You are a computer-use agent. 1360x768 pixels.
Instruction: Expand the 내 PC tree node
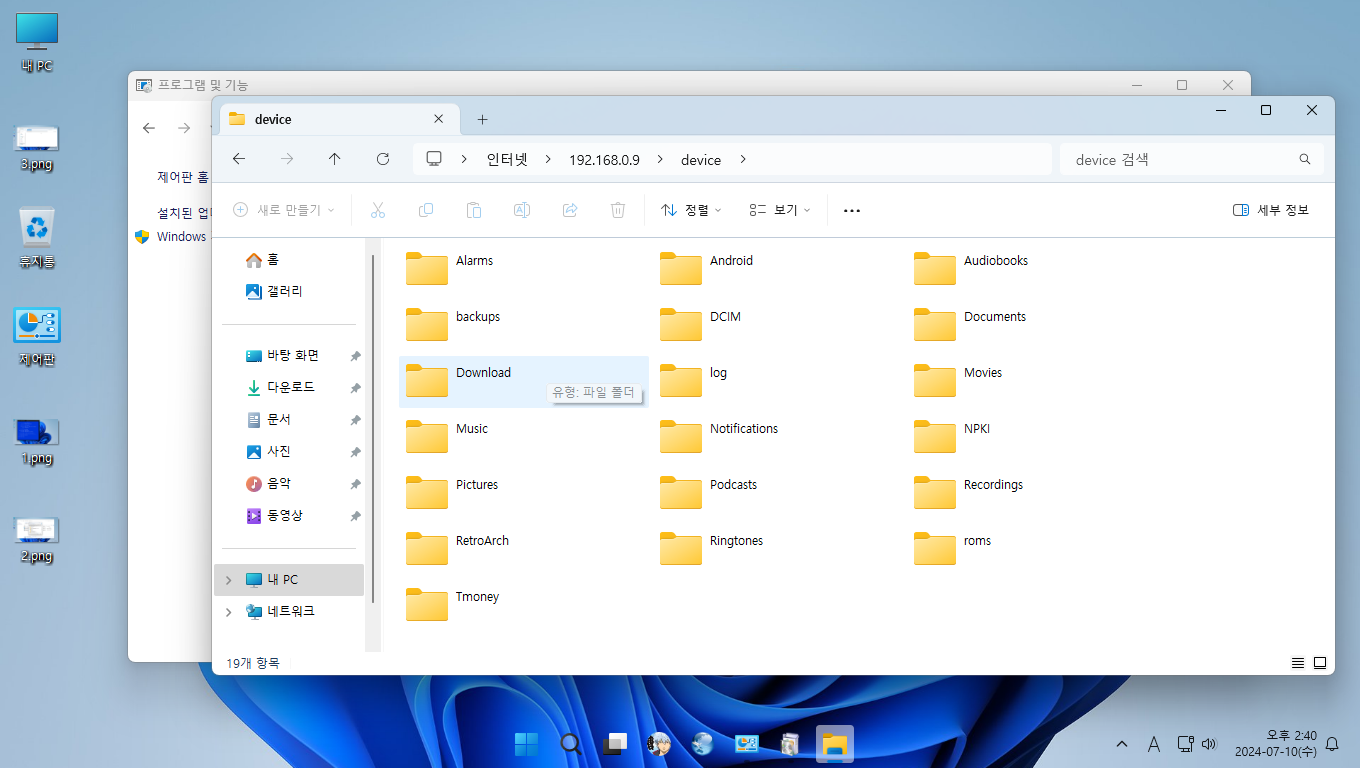click(x=229, y=580)
